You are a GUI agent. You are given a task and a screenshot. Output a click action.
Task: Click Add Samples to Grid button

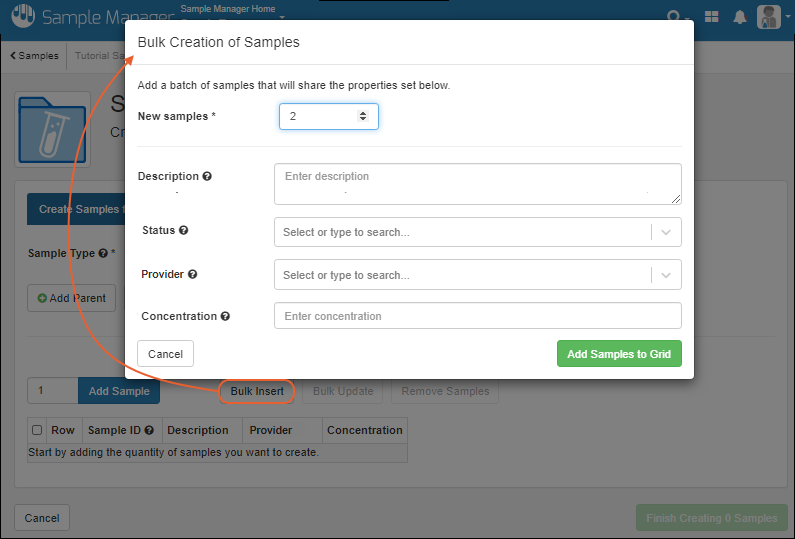pyautogui.click(x=619, y=354)
